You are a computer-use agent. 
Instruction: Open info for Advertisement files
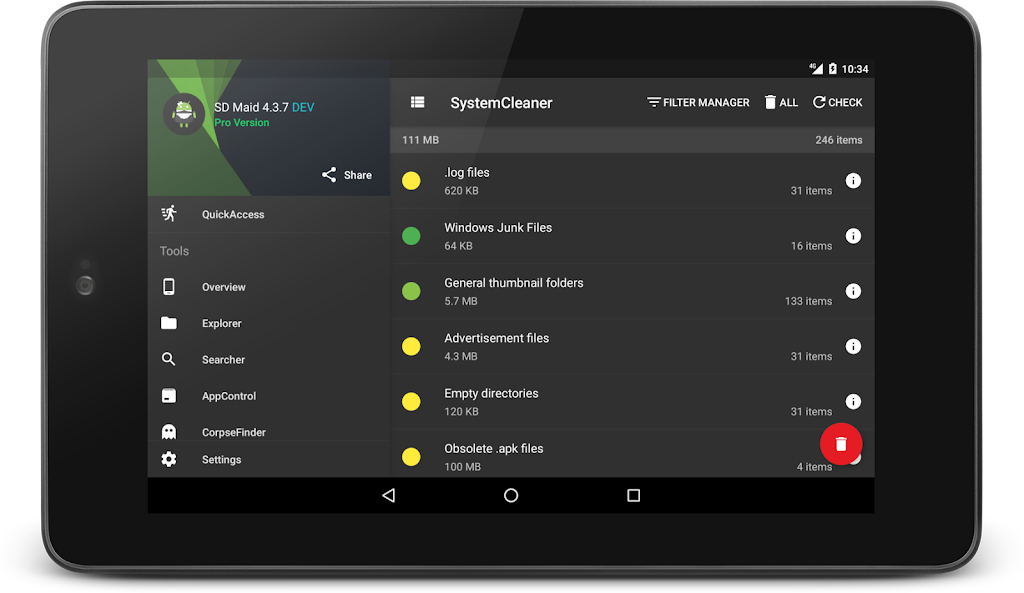pyautogui.click(x=853, y=346)
